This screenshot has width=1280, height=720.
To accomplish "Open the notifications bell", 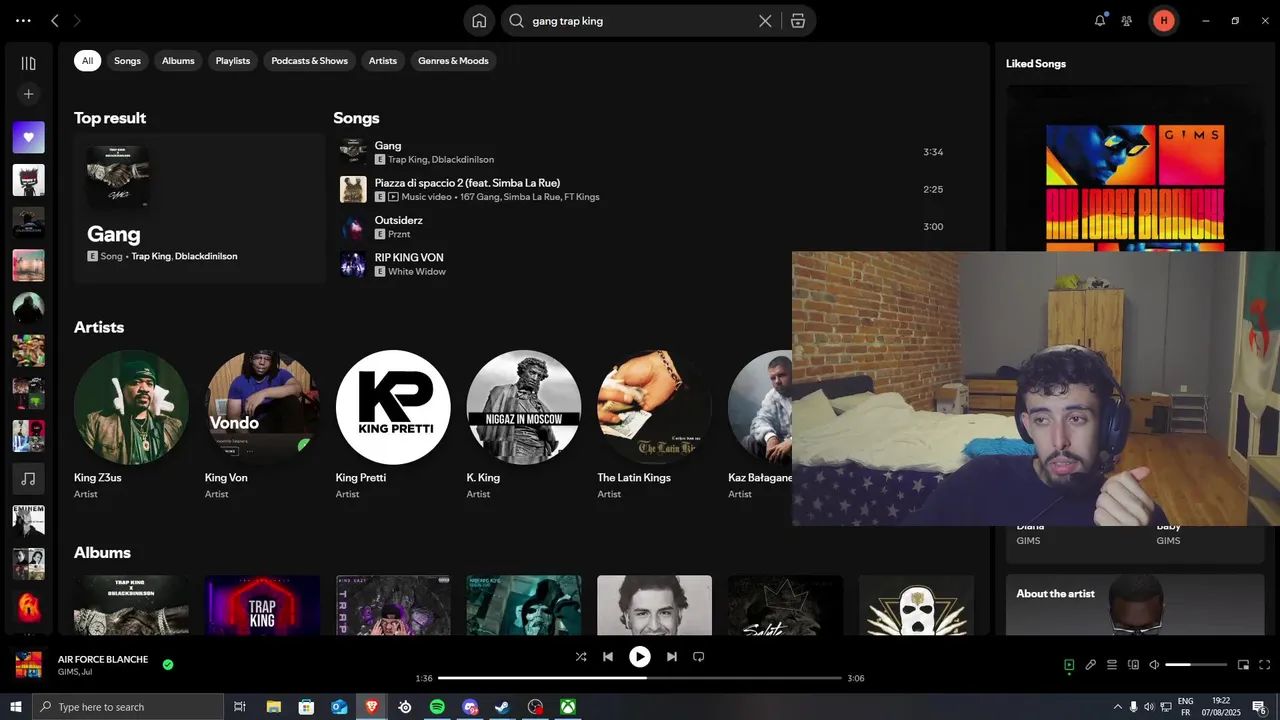I will 1100,20.
